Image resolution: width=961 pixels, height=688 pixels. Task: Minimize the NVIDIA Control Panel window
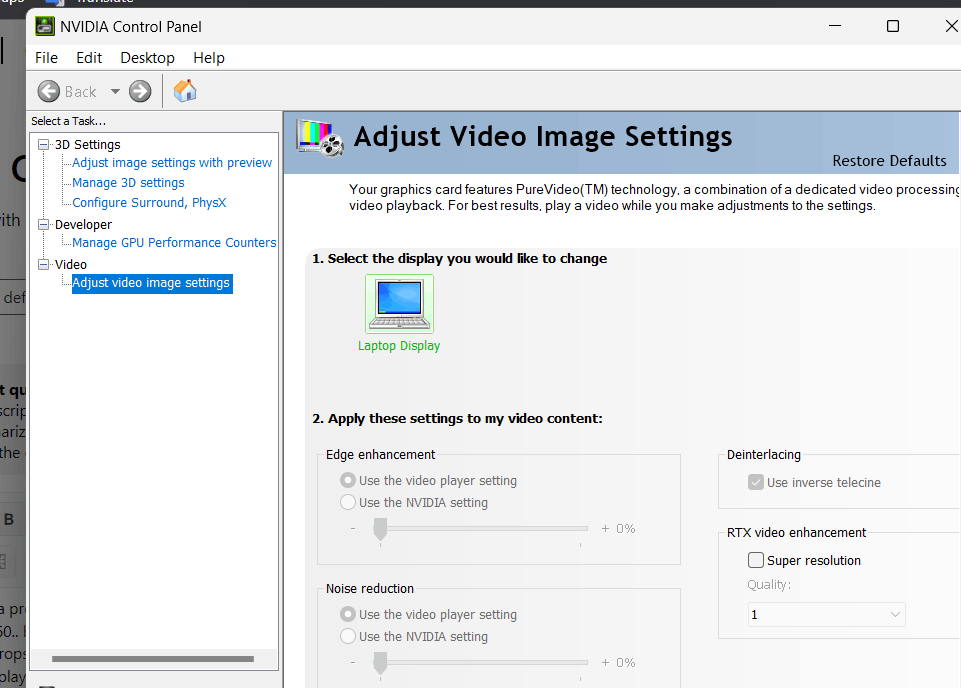coord(835,26)
